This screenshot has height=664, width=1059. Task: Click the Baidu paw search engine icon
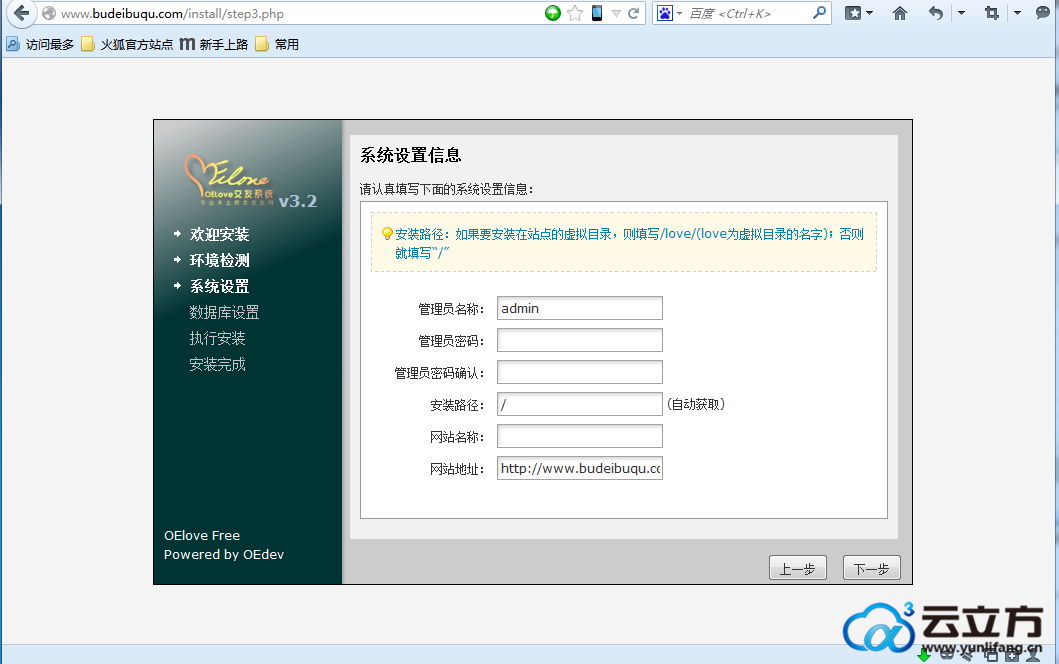[665, 13]
